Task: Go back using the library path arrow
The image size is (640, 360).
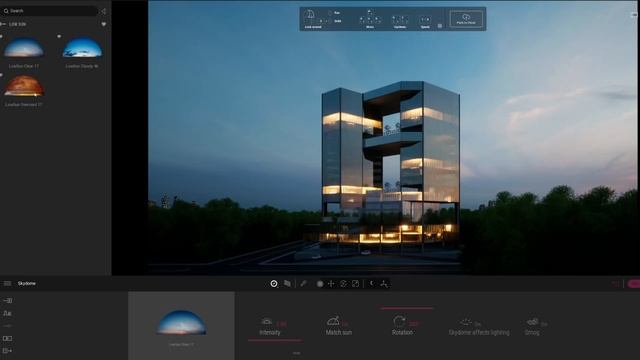Action: [x=3, y=24]
